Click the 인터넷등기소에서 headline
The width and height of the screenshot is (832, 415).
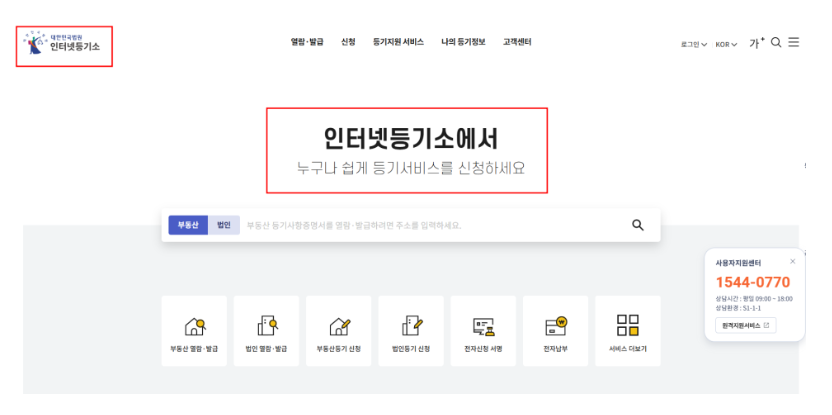pyautogui.click(x=411, y=140)
